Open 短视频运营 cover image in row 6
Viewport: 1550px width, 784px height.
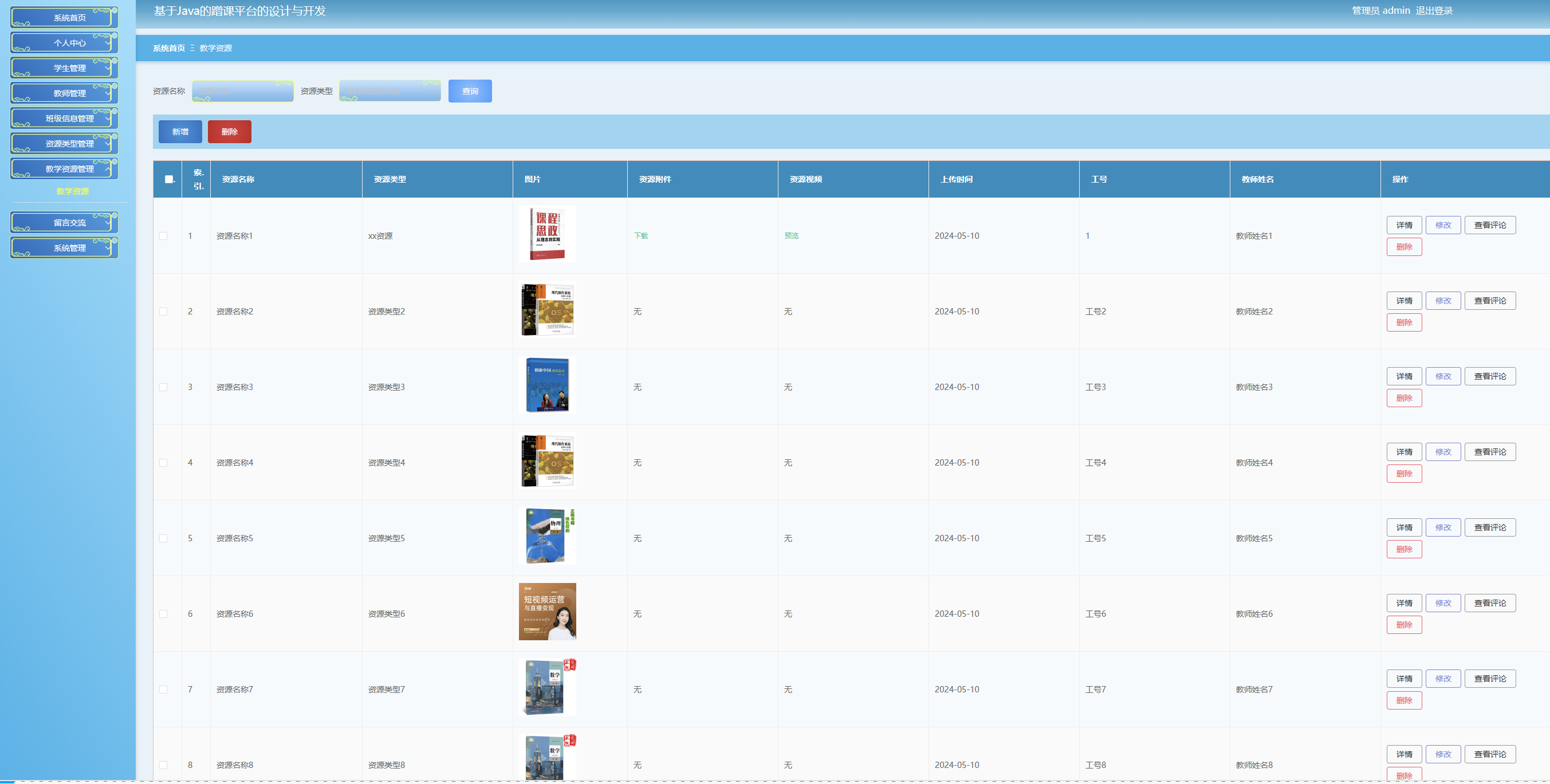point(547,612)
